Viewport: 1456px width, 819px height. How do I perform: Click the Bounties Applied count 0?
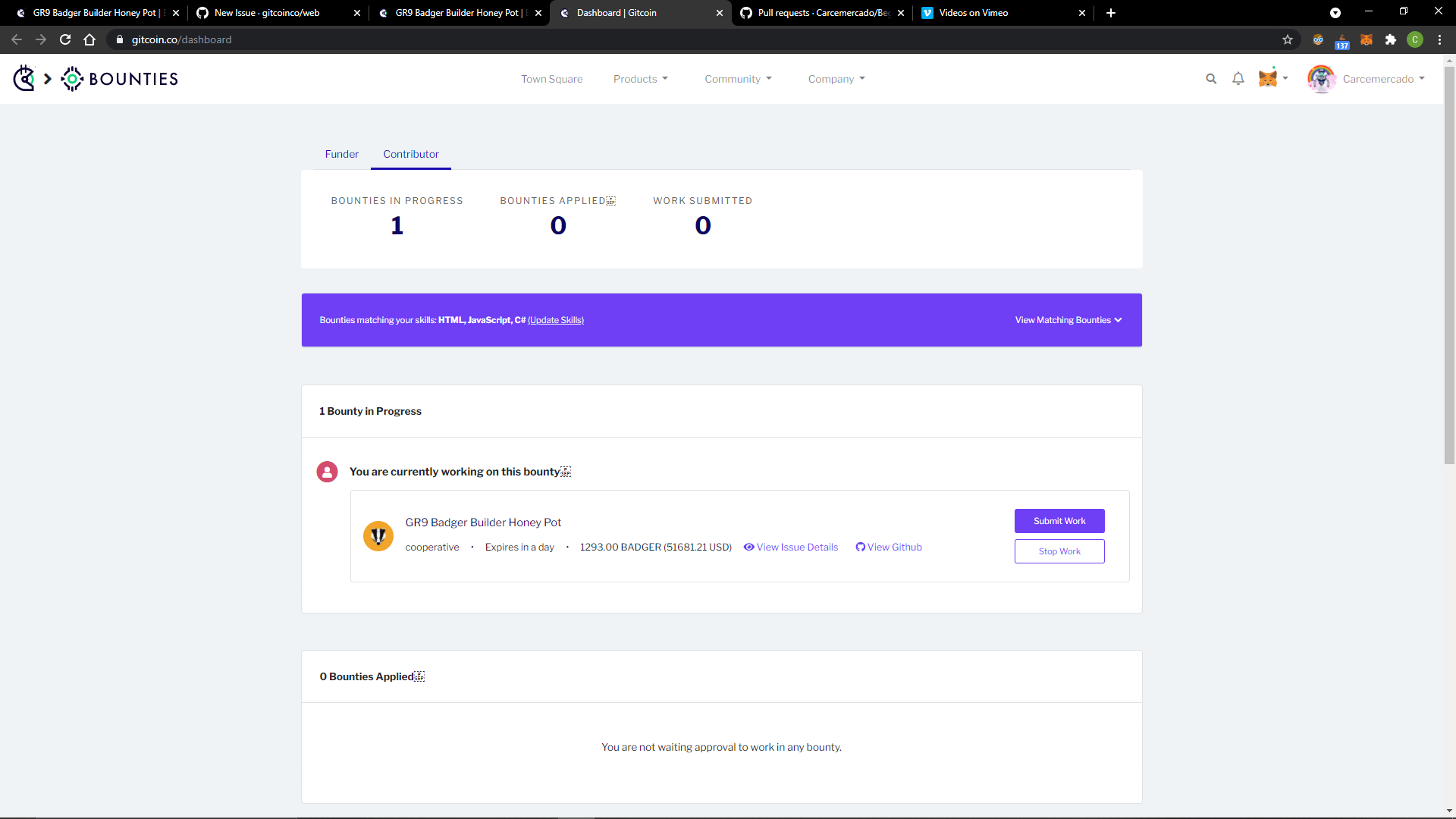[558, 225]
